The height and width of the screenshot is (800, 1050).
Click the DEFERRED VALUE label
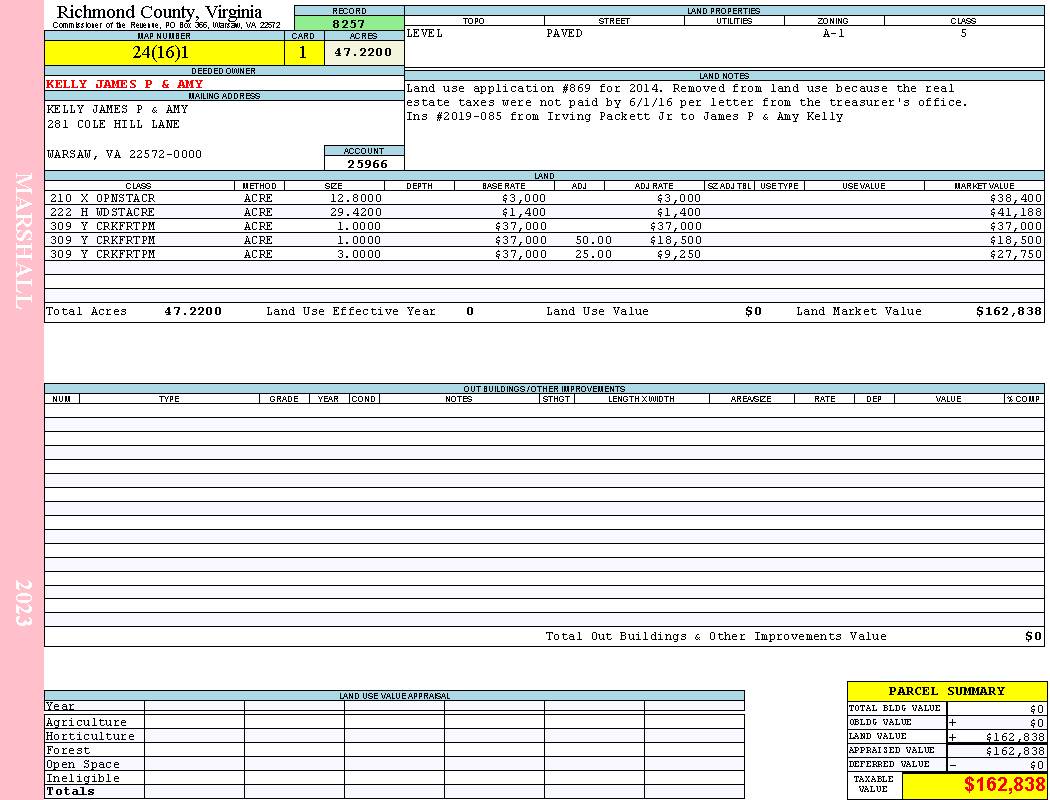pyautogui.click(x=889, y=765)
